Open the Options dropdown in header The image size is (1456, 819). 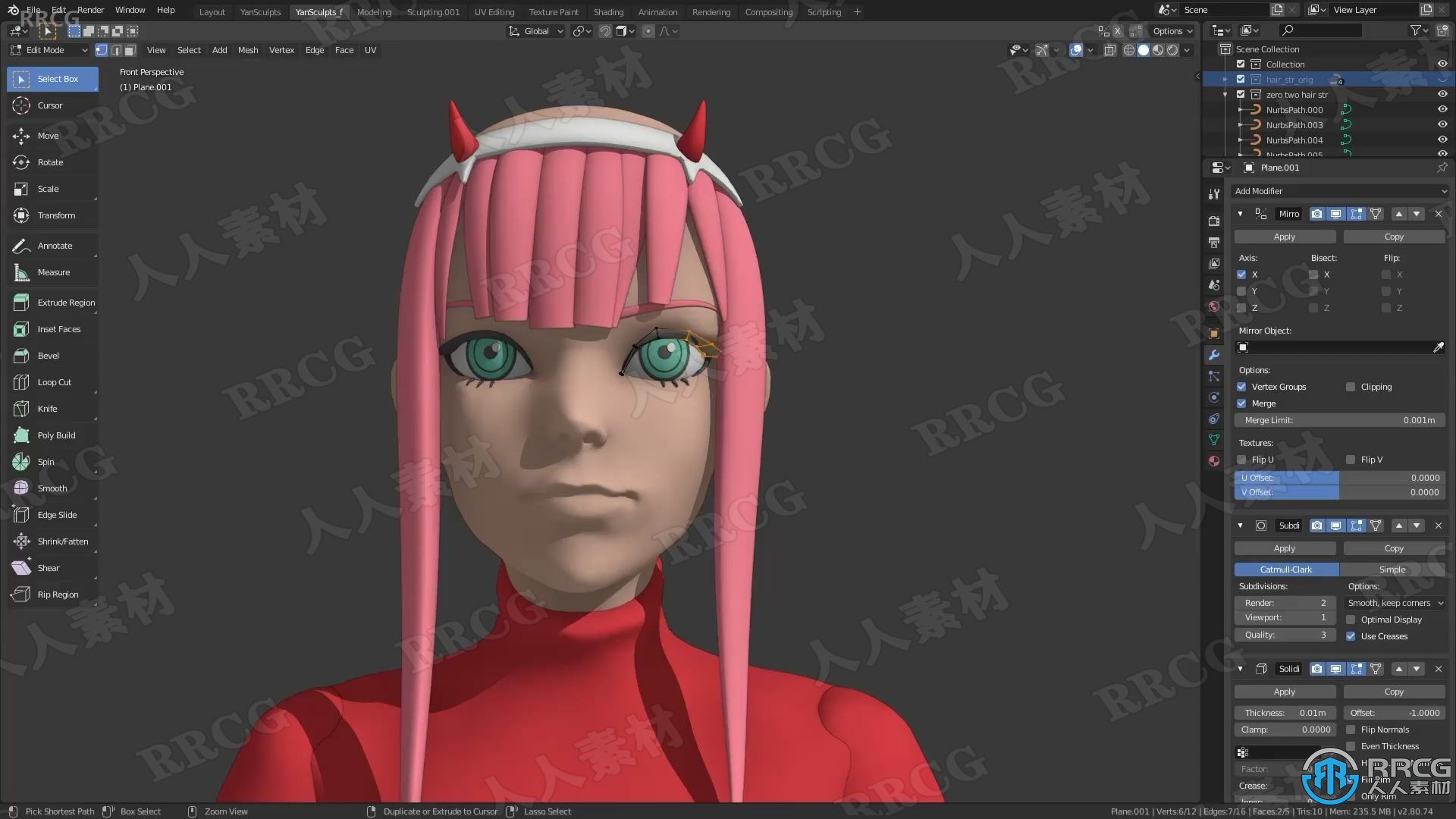coord(1172,31)
